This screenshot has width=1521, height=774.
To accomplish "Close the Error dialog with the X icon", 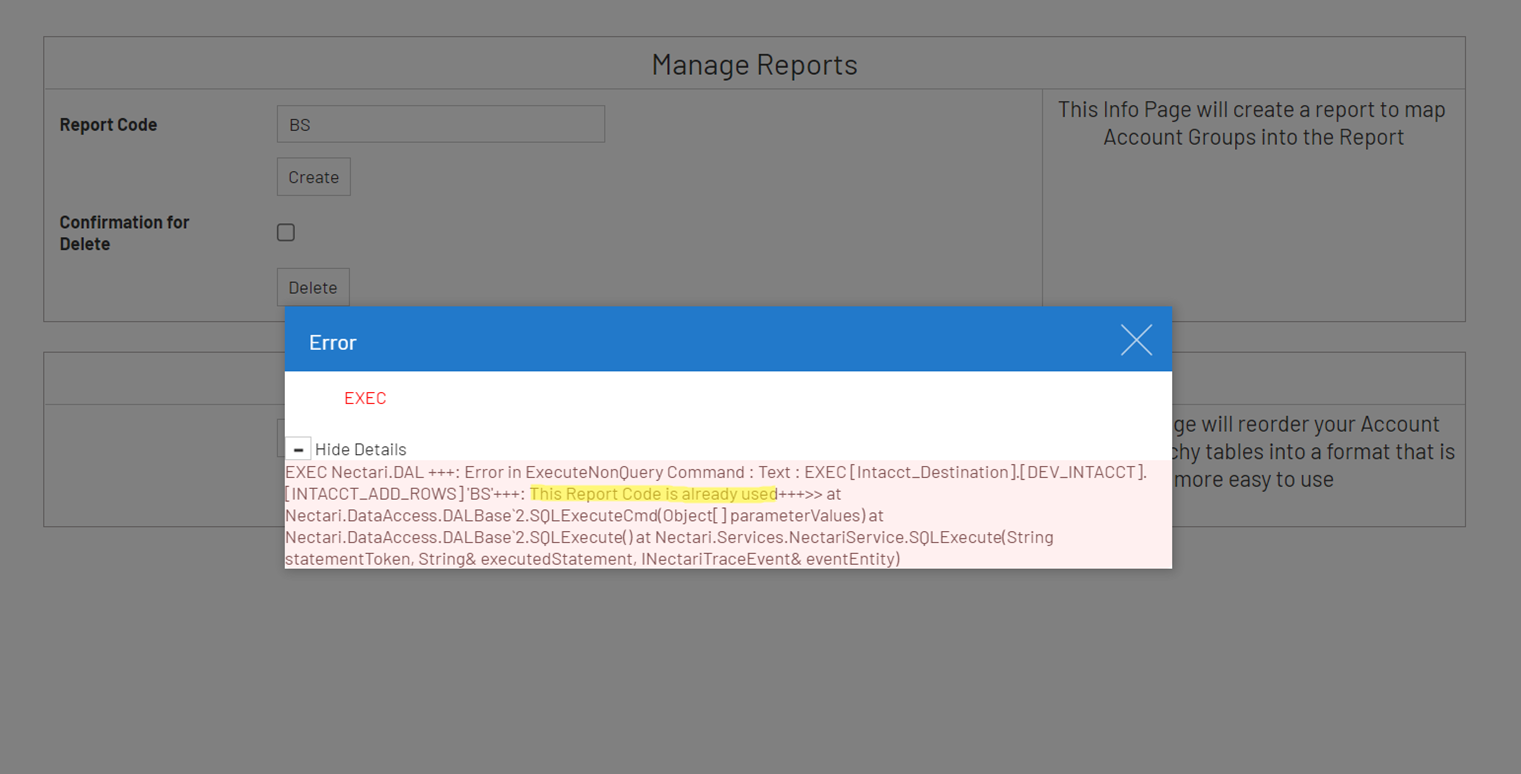I will point(1136,340).
